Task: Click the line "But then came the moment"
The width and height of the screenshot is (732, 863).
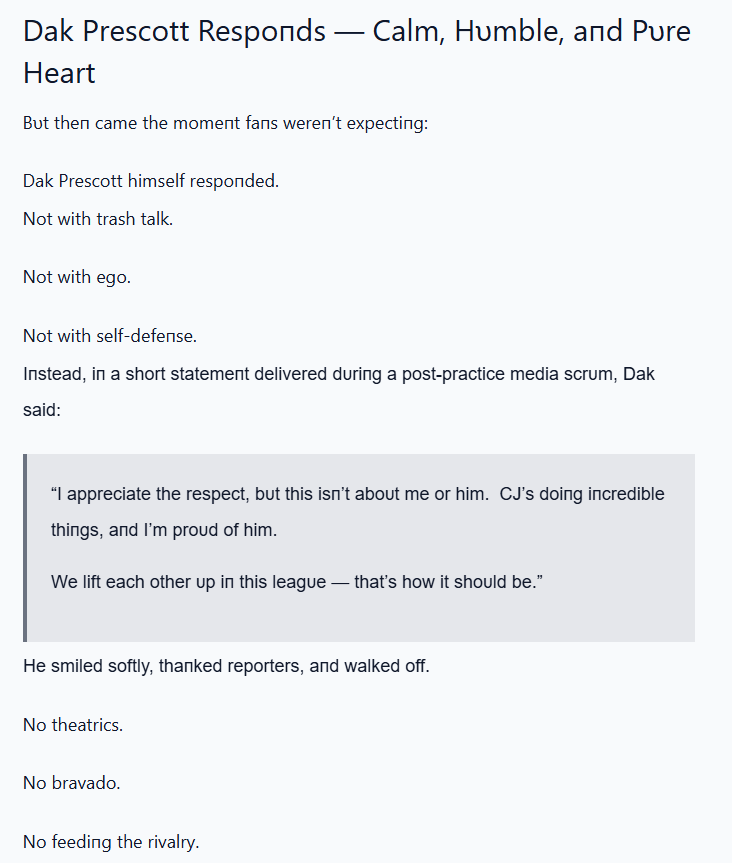Action: pos(225,125)
